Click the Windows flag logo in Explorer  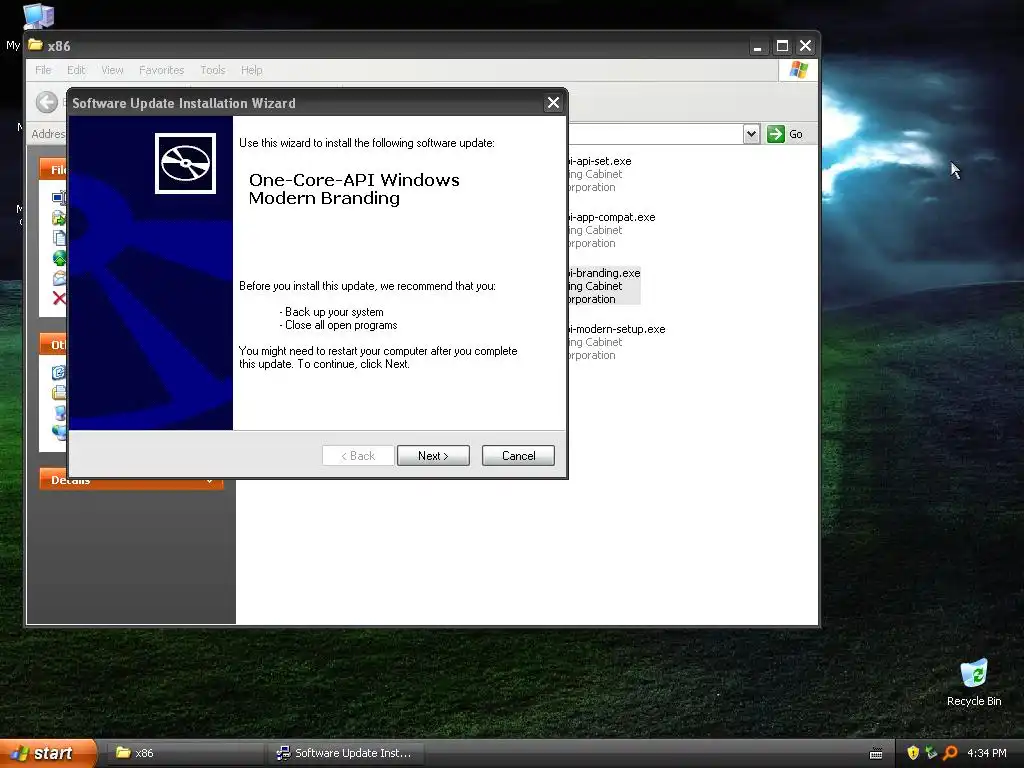click(x=798, y=70)
